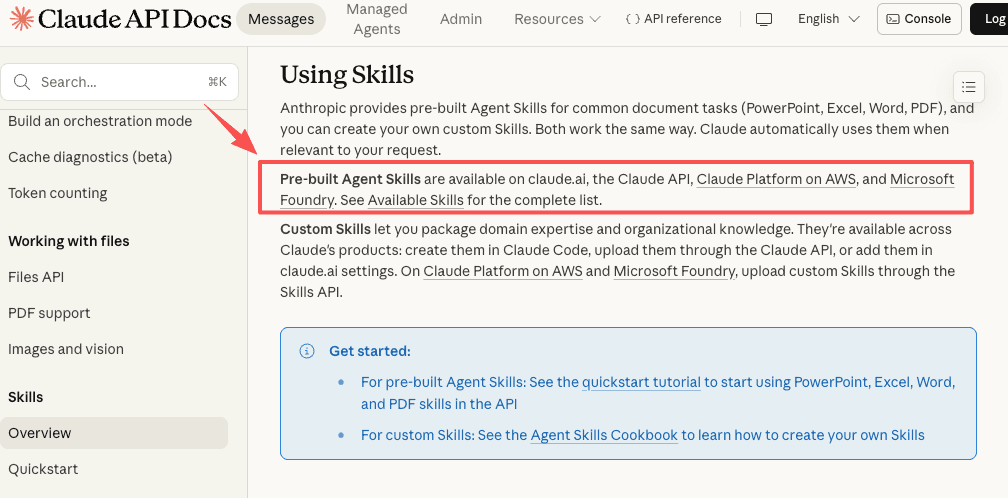Viewport: 1008px width, 498px height.
Task: Open Build an orchestration mode page
Action: [x=100, y=121]
